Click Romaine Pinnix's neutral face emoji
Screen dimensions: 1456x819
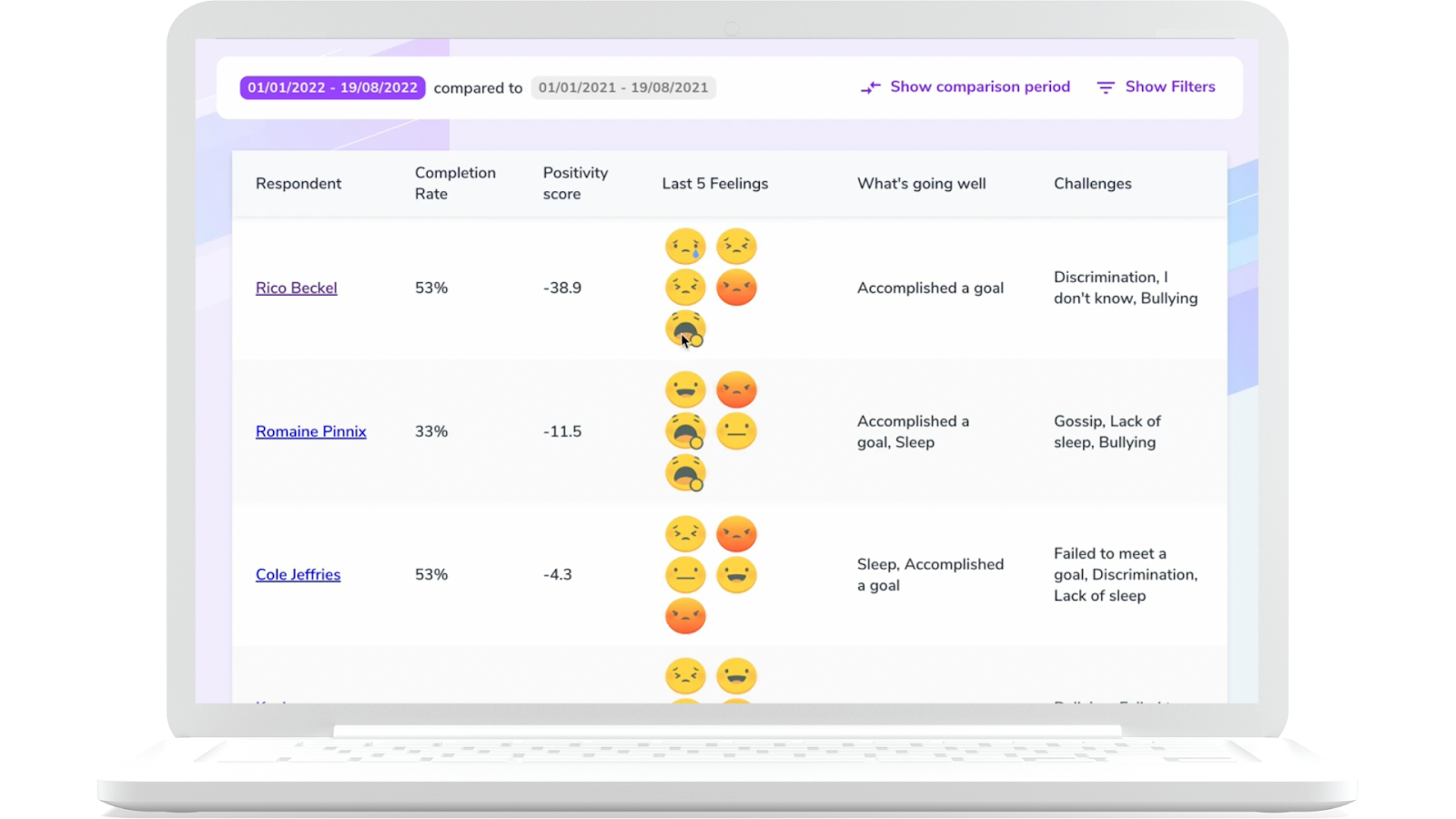(x=736, y=431)
